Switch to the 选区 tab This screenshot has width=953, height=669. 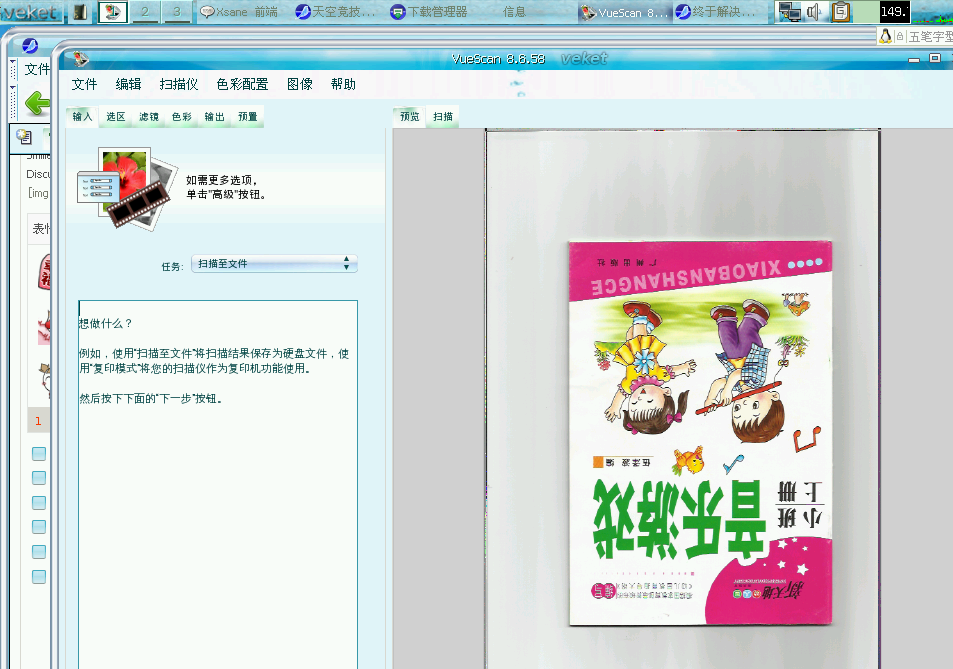(115, 117)
